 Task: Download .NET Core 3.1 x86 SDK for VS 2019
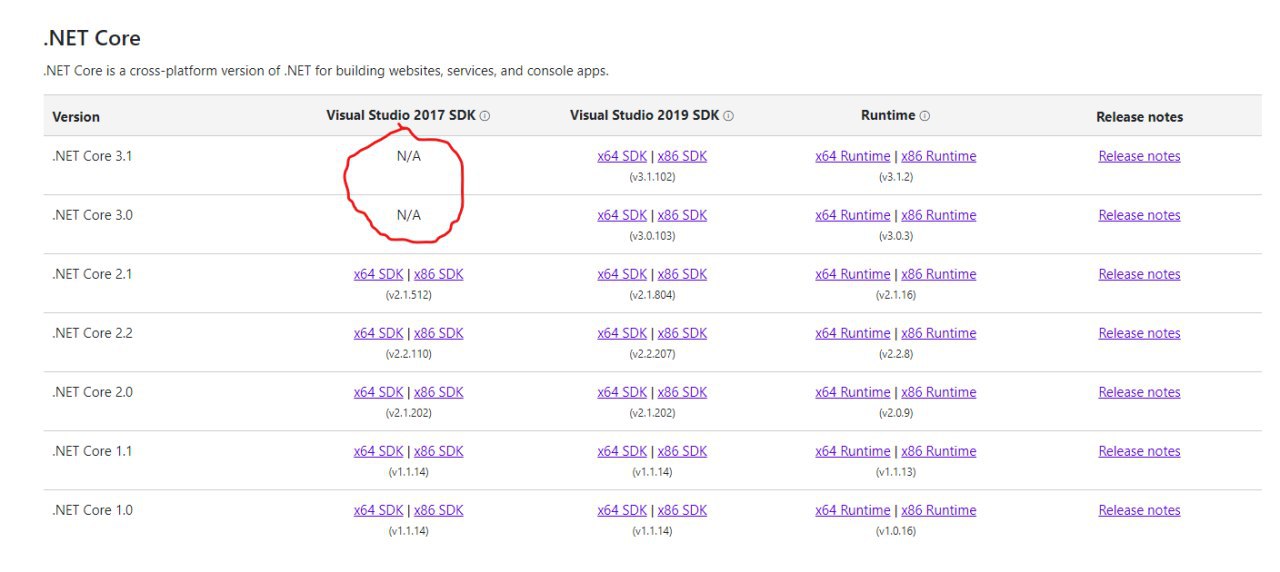(683, 156)
